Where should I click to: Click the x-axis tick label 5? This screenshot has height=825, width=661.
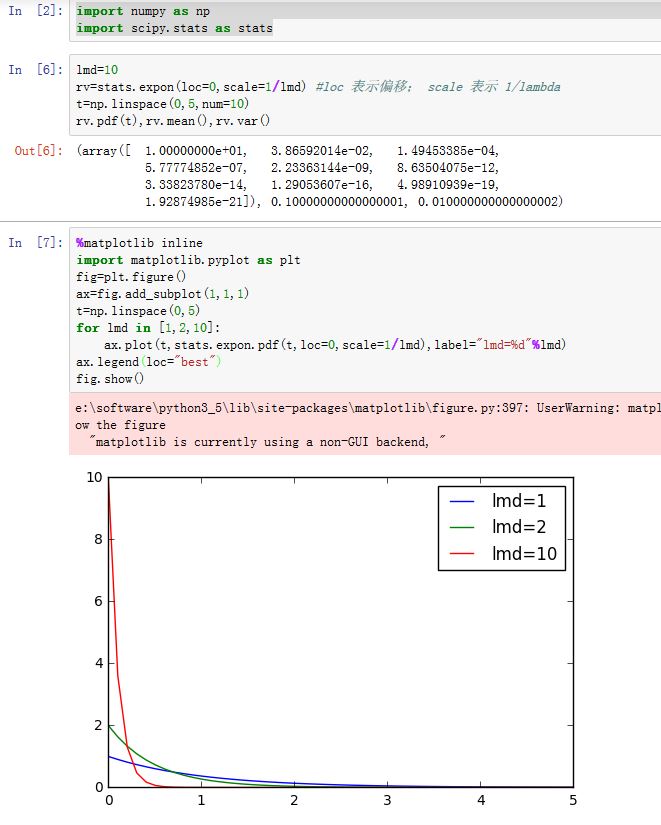pos(573,800)
